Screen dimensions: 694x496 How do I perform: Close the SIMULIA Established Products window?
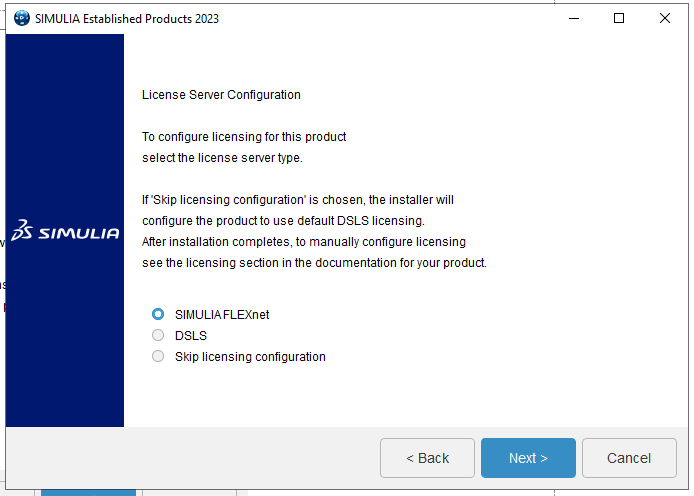665,18
